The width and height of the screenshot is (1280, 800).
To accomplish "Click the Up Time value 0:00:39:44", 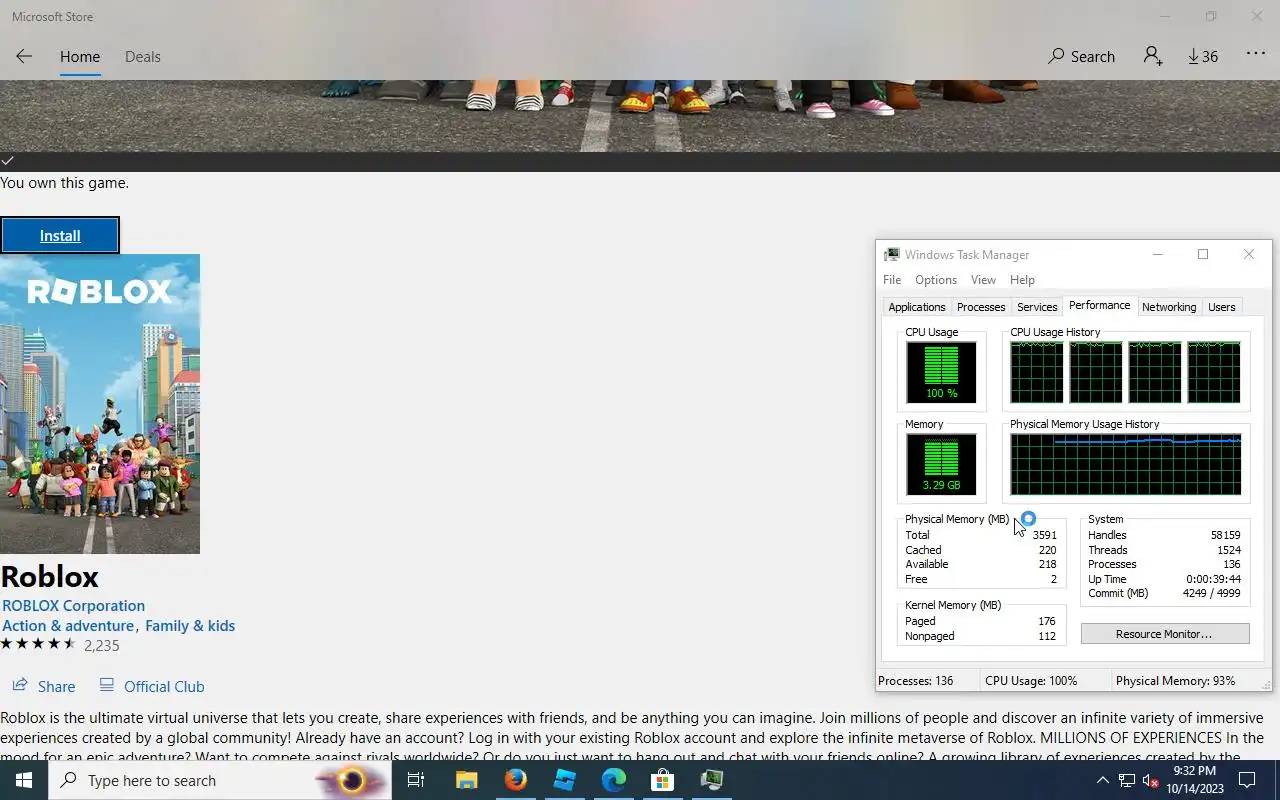I will [1213, 579].
